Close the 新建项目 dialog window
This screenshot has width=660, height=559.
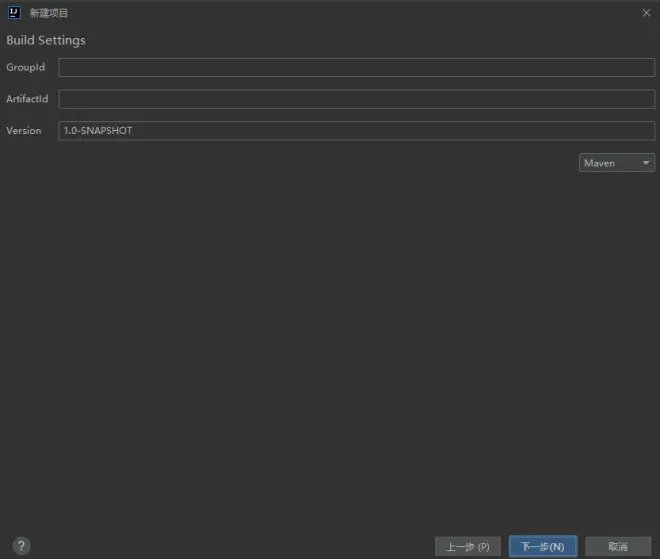[x=647, y=13]
